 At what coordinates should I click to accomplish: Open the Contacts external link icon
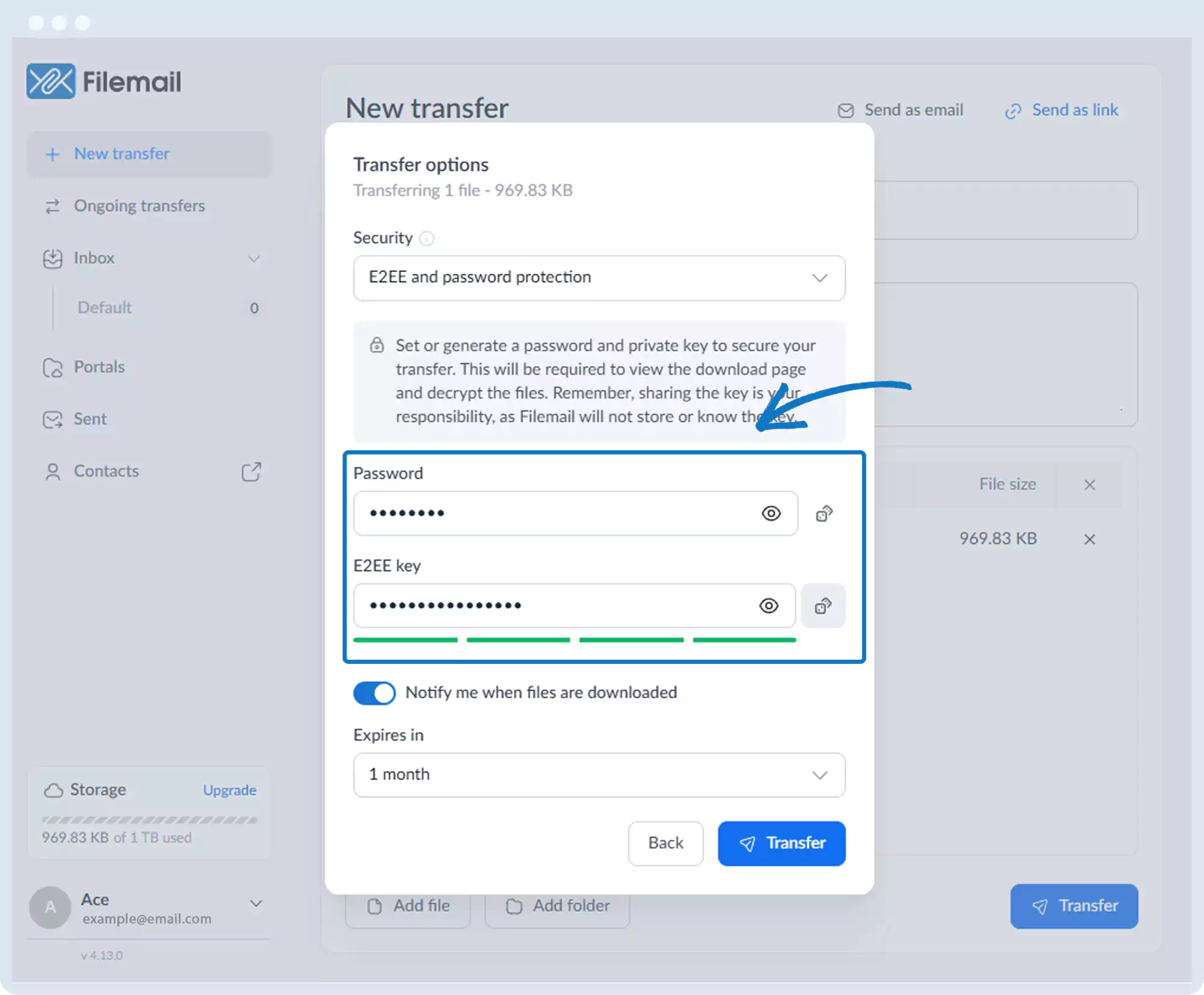click(251, 471)
